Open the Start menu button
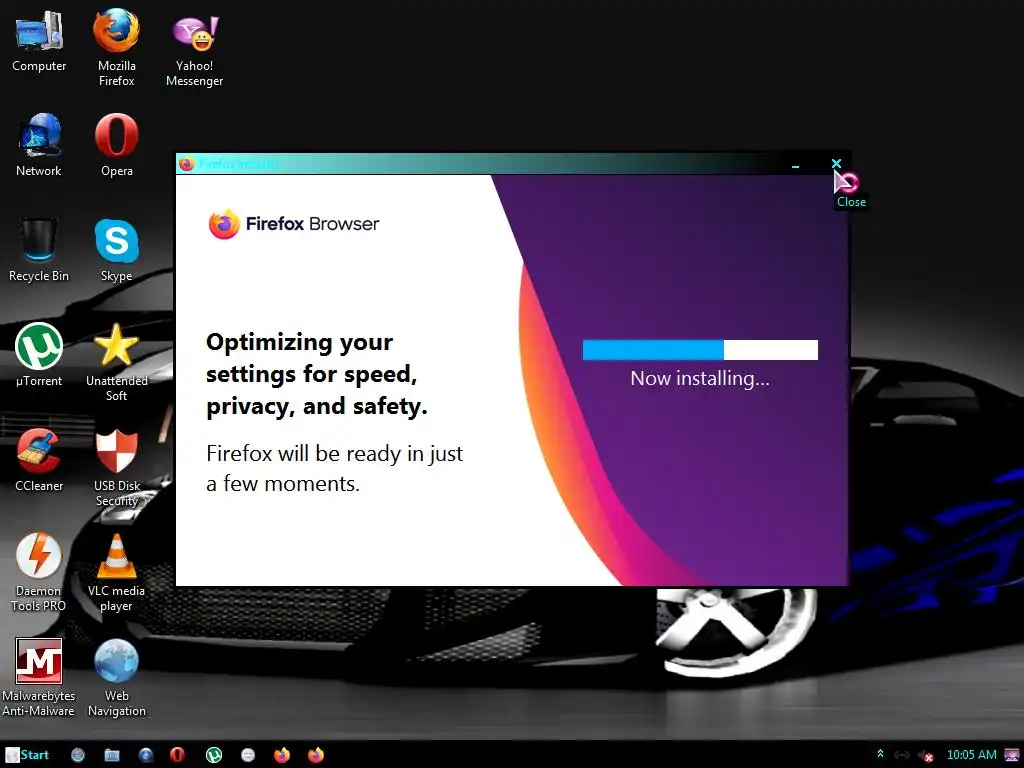This screenshot has width=1024, height=768. click(x=27, y=755)
